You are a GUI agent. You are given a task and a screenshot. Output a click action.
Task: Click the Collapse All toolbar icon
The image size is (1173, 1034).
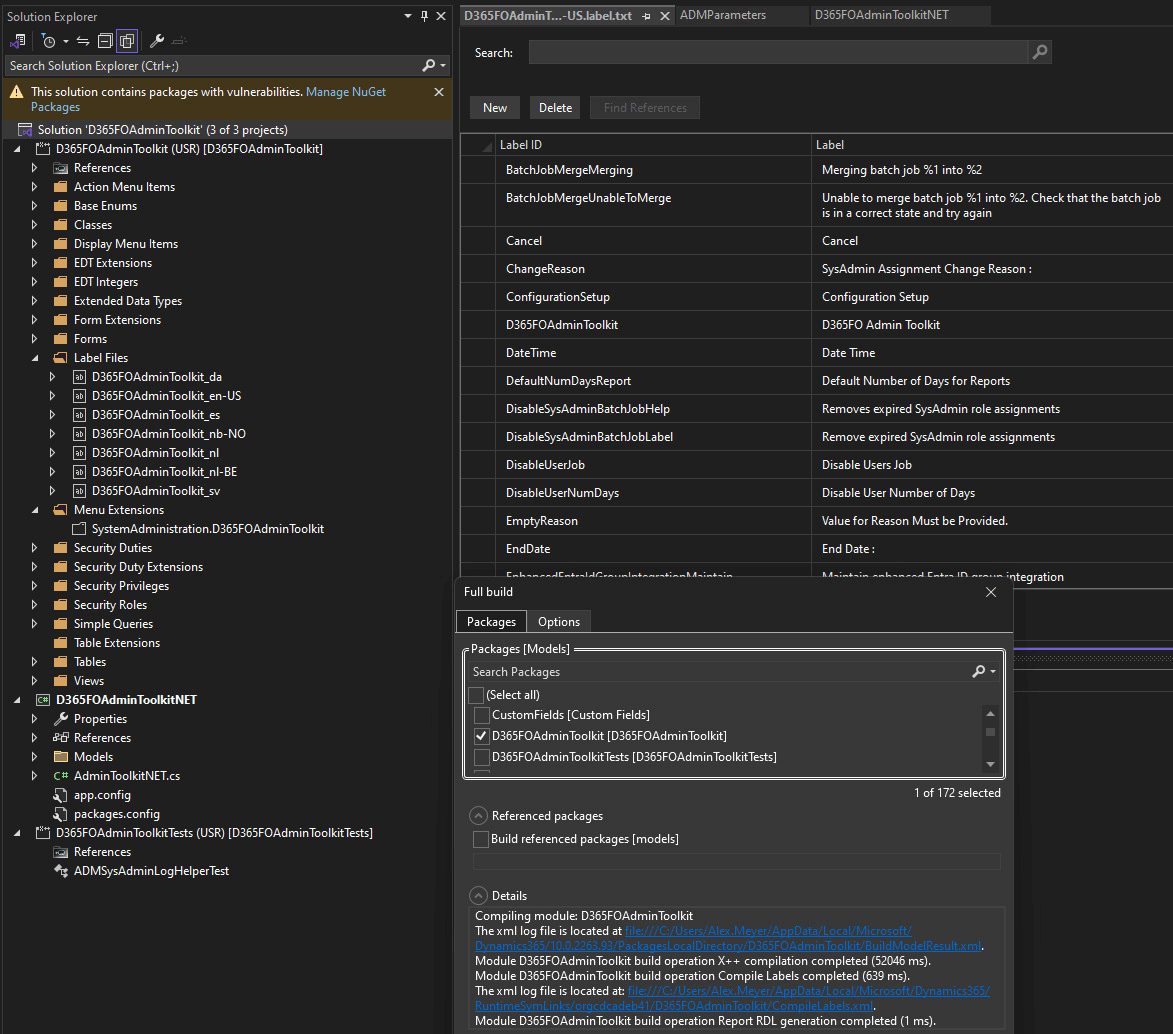(x=105, y=41)
